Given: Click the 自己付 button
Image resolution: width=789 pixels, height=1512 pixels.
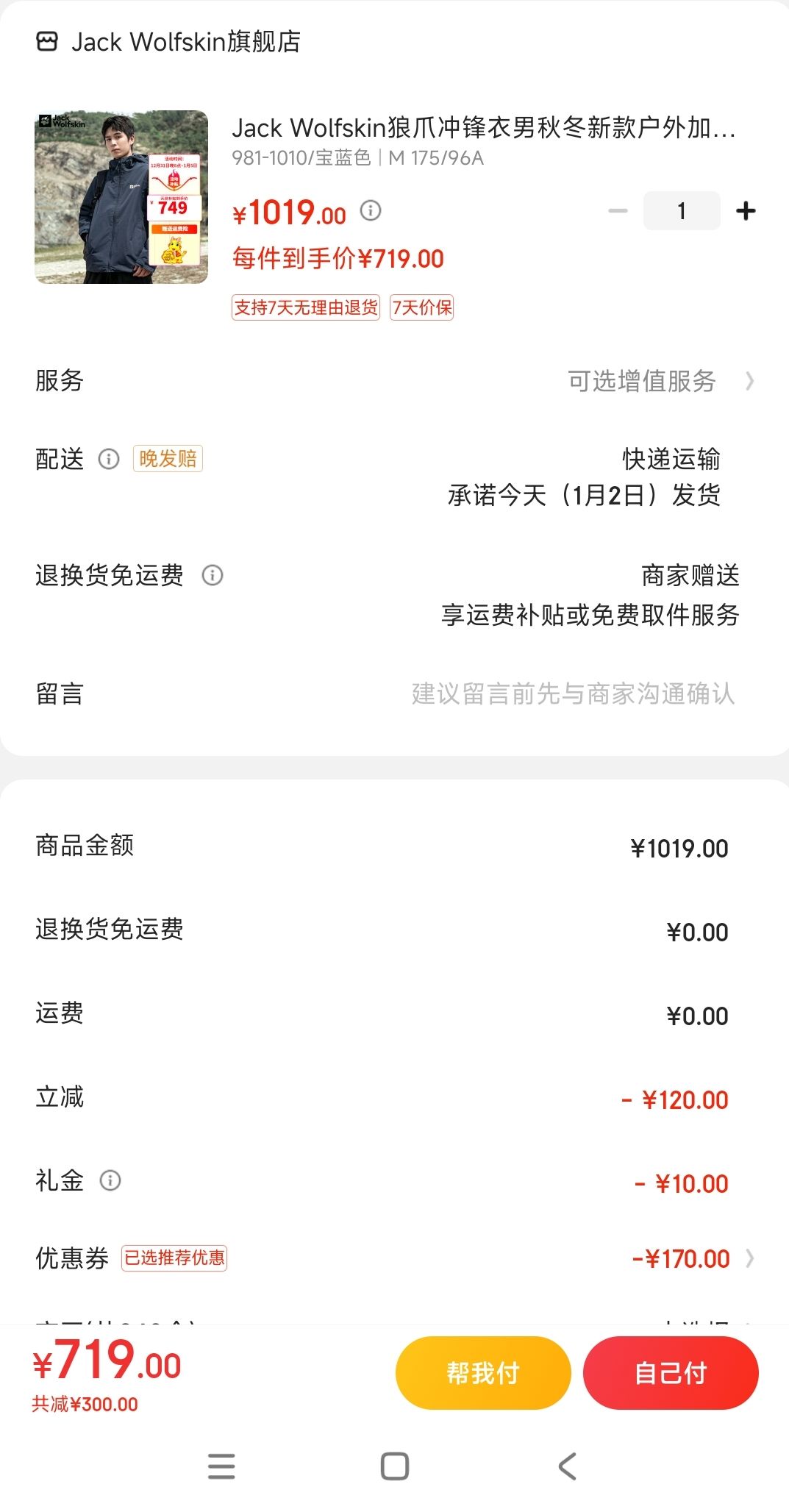Looking at the screenshot, I should tap(671, 1373).
